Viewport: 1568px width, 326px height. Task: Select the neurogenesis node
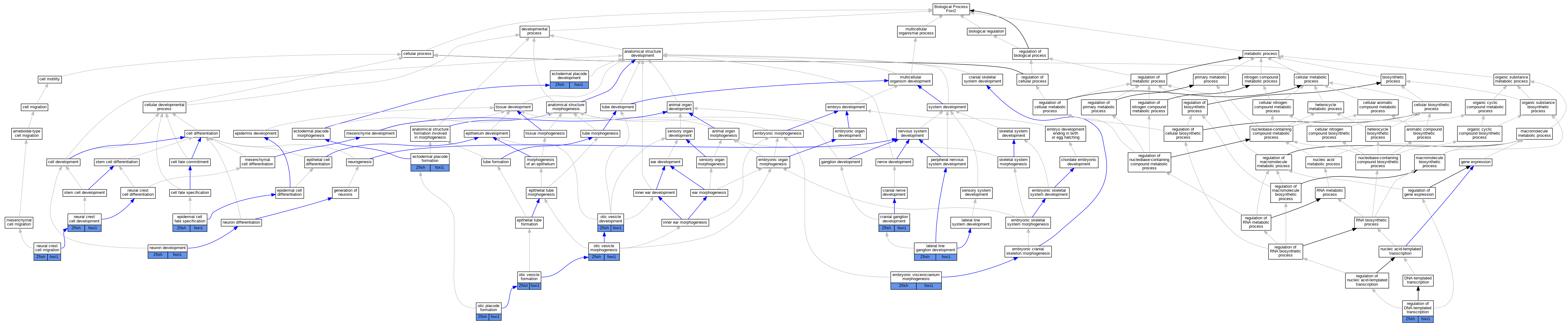tap(360, 162)
